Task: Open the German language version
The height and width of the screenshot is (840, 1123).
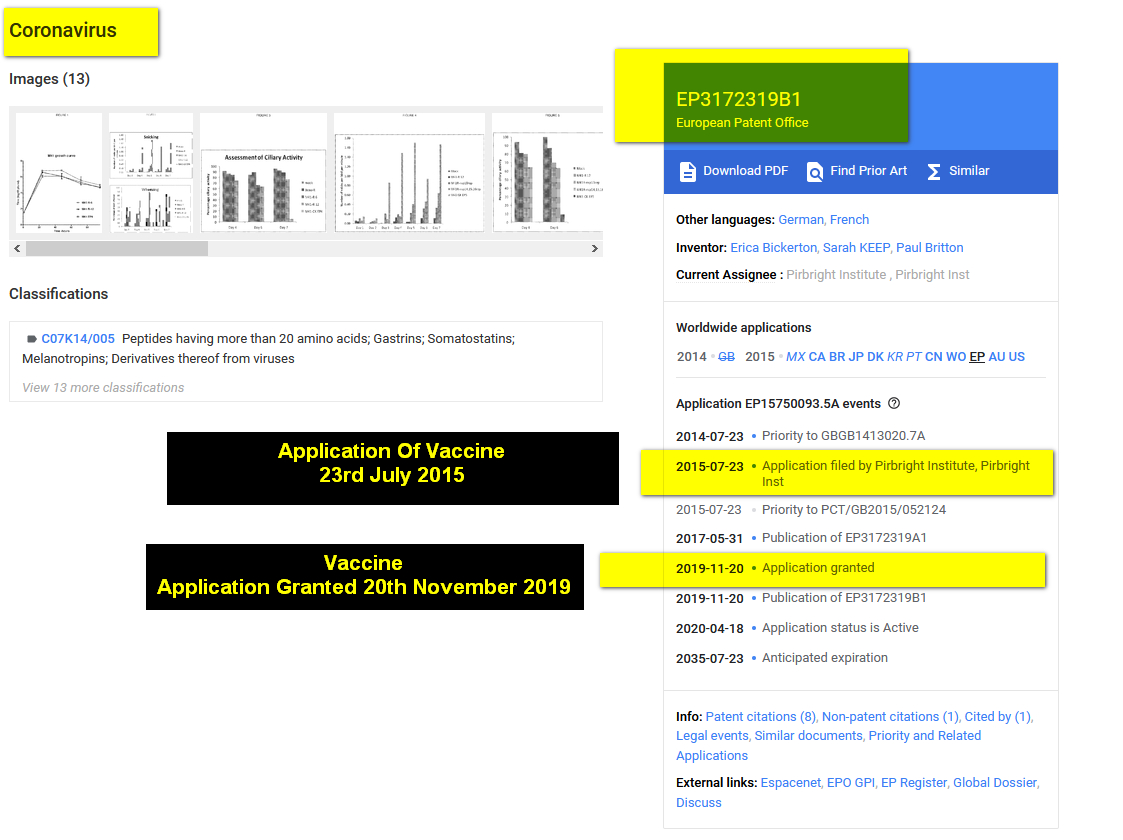Action: click(x=801, y=220)
